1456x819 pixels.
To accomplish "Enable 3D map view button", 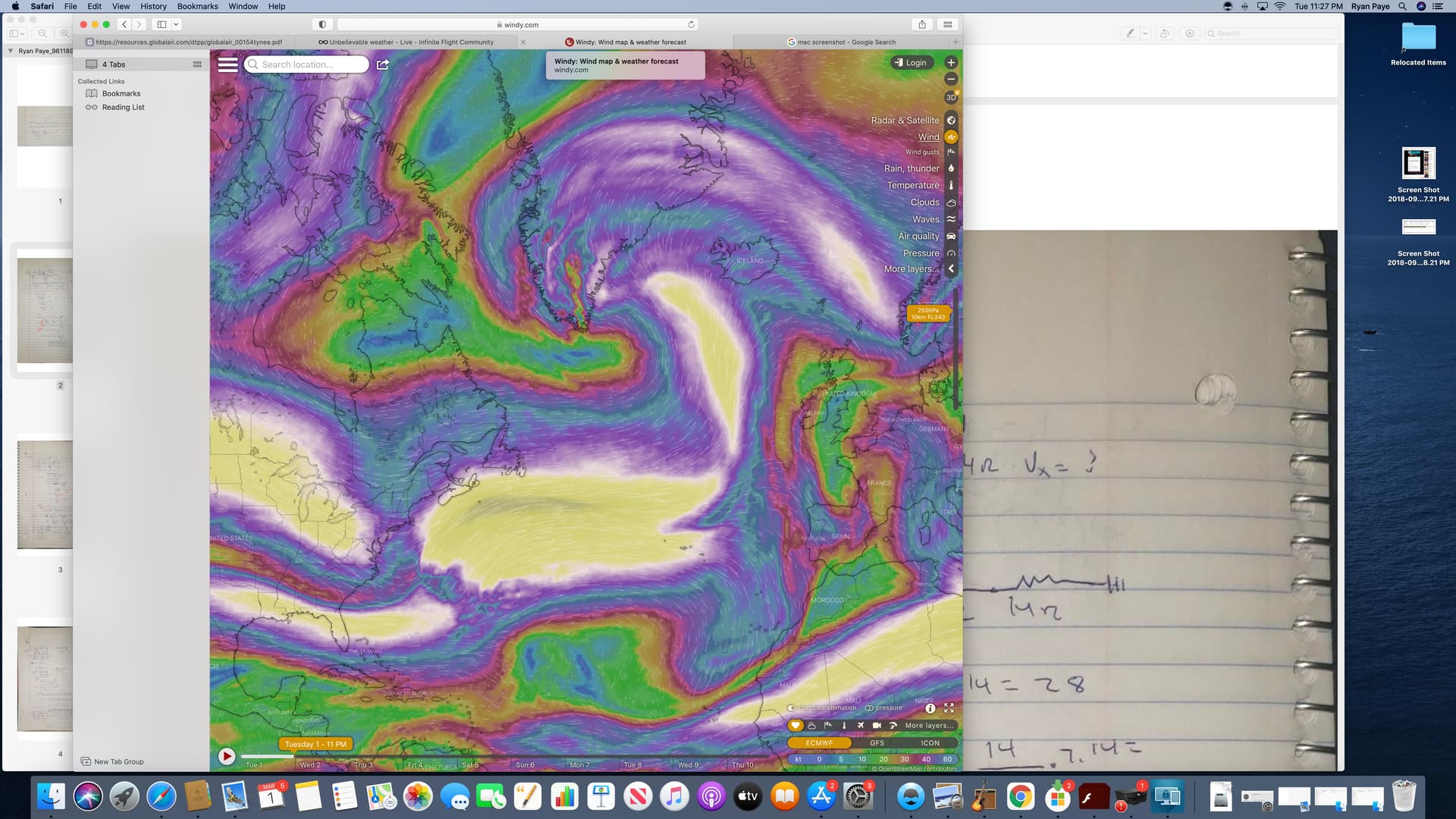I will (951, 97).
